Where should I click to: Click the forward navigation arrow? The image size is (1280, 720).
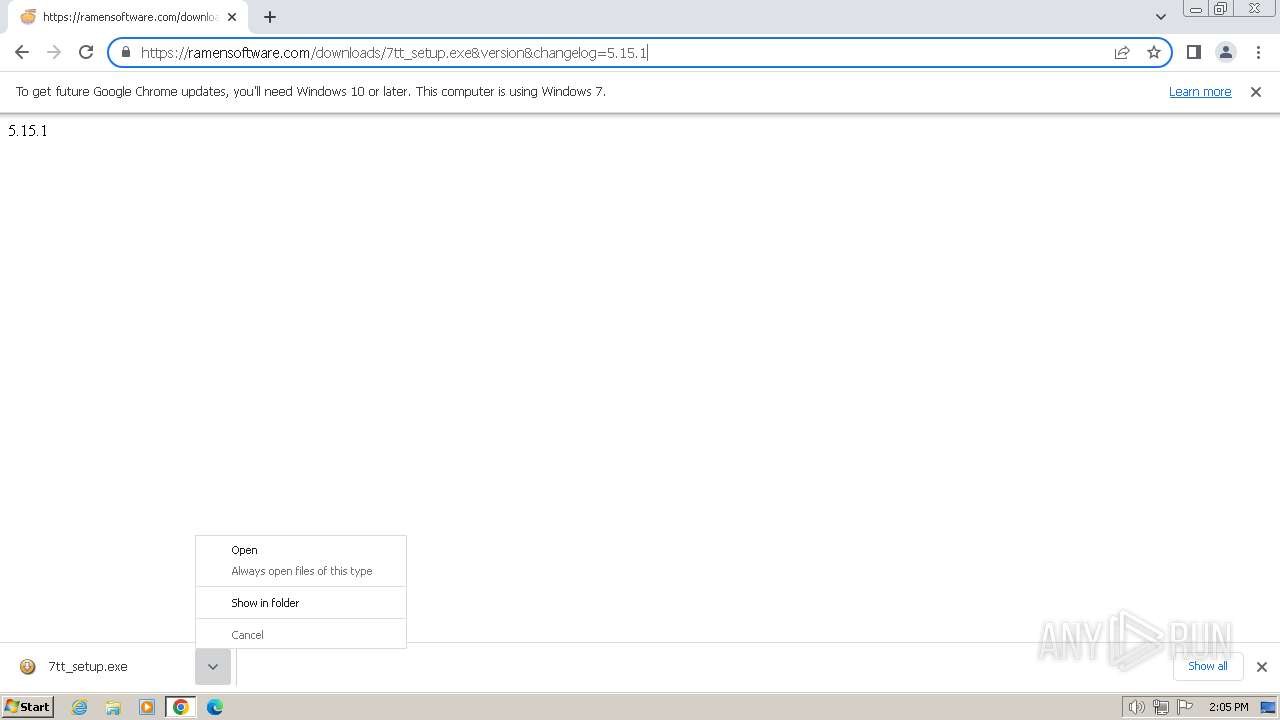coord(54,52)
